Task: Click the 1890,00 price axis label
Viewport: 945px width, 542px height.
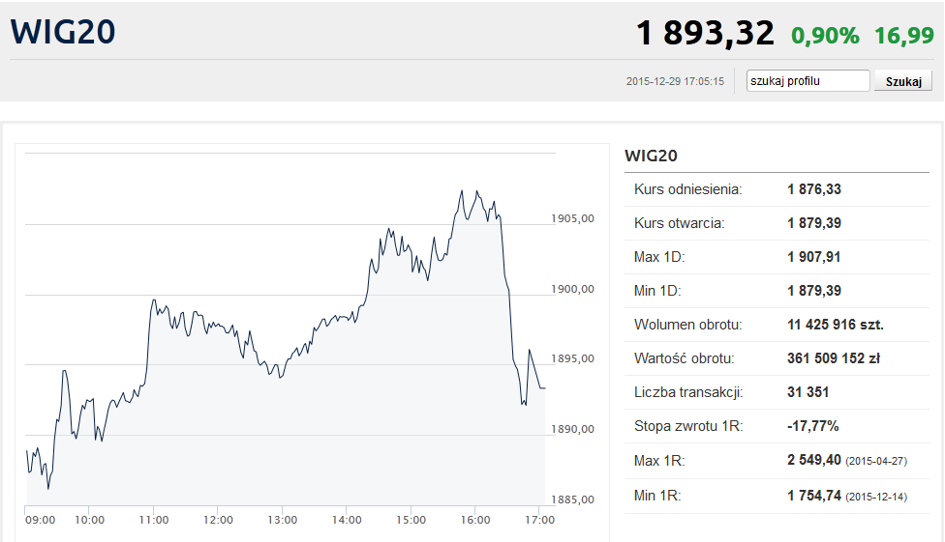Action: click(x=573, y=429)
